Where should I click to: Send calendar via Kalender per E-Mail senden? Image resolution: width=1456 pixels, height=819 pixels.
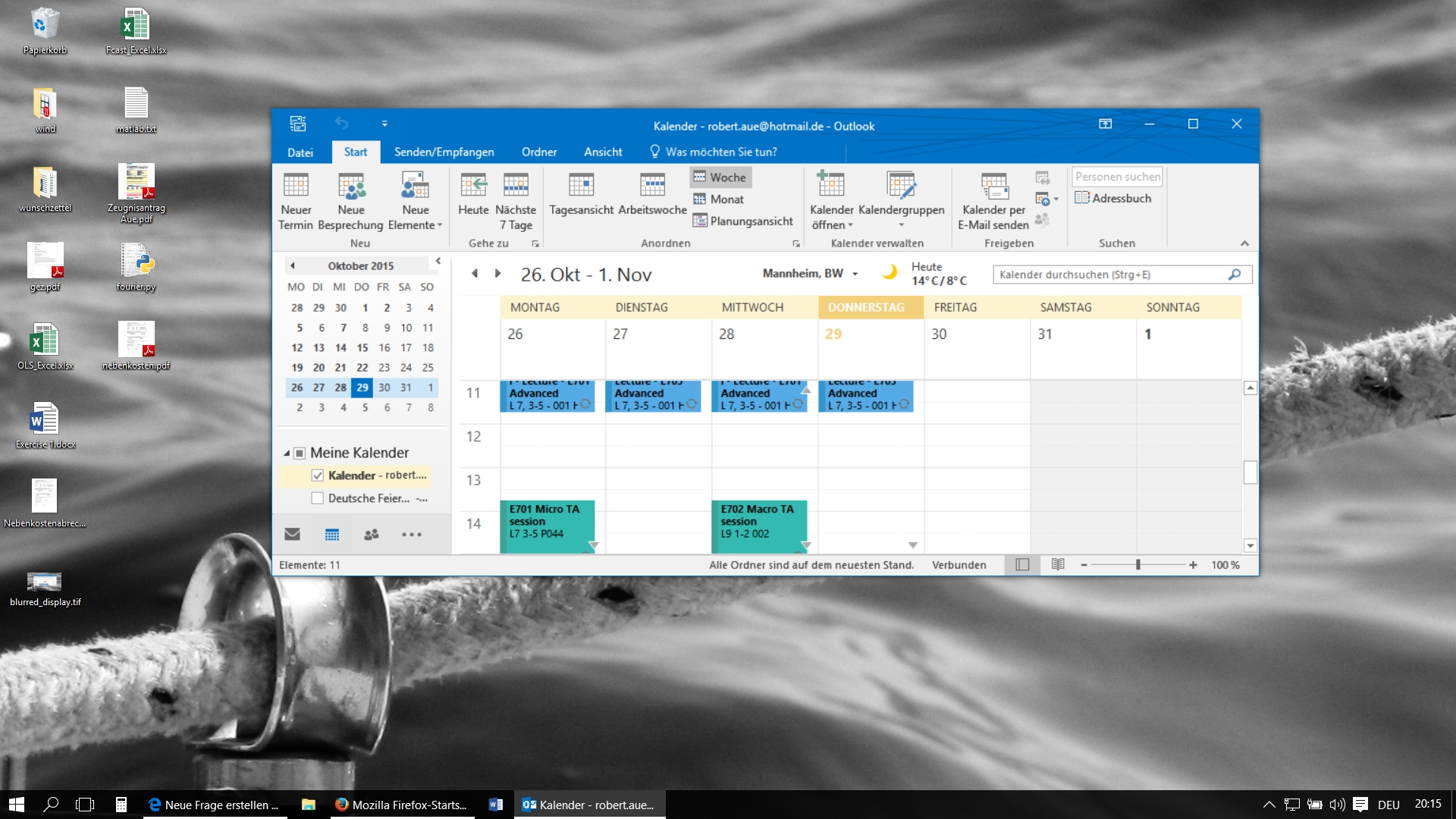[993, 201]
